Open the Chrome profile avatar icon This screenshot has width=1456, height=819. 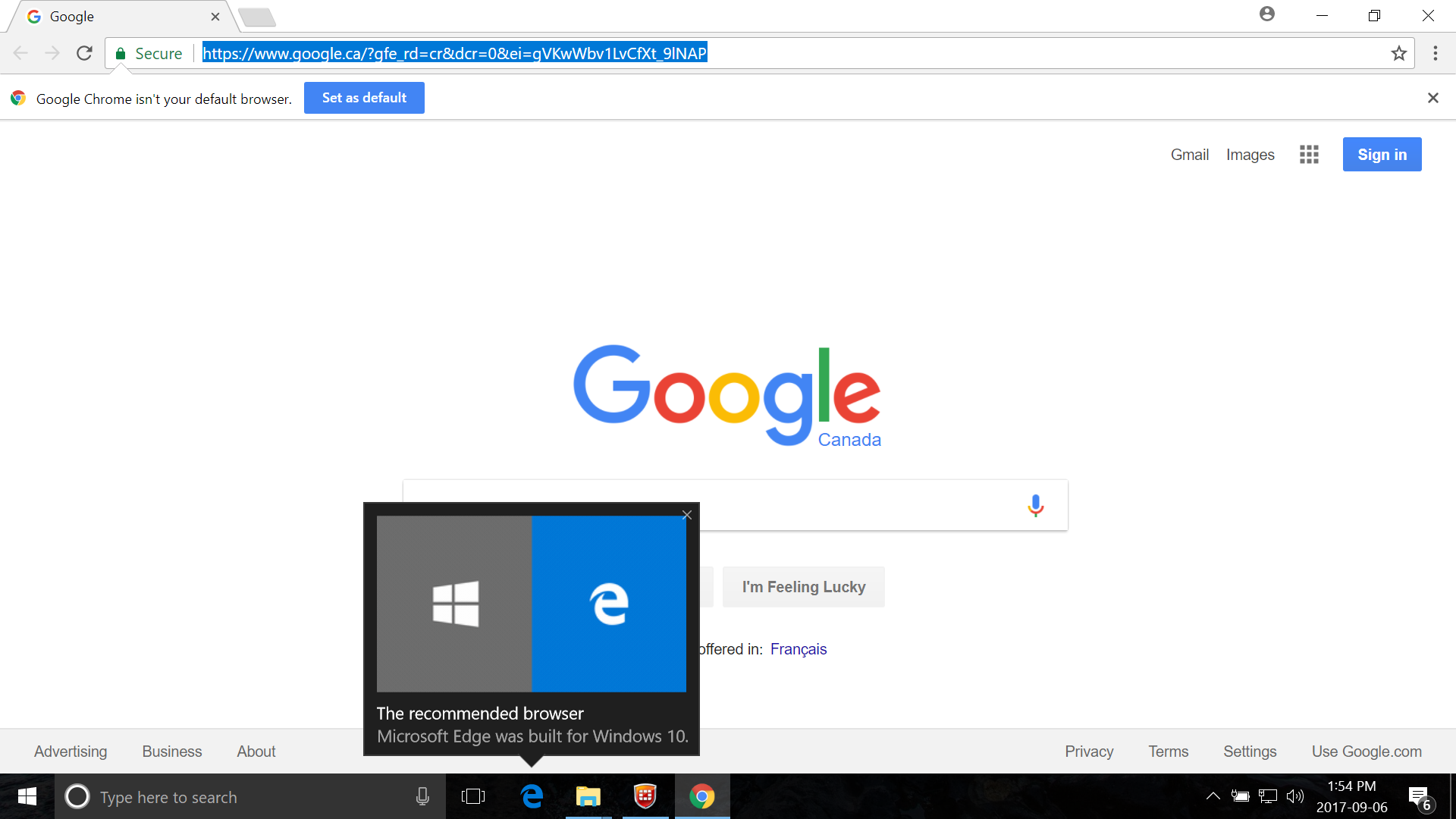tap(1267, 14)
